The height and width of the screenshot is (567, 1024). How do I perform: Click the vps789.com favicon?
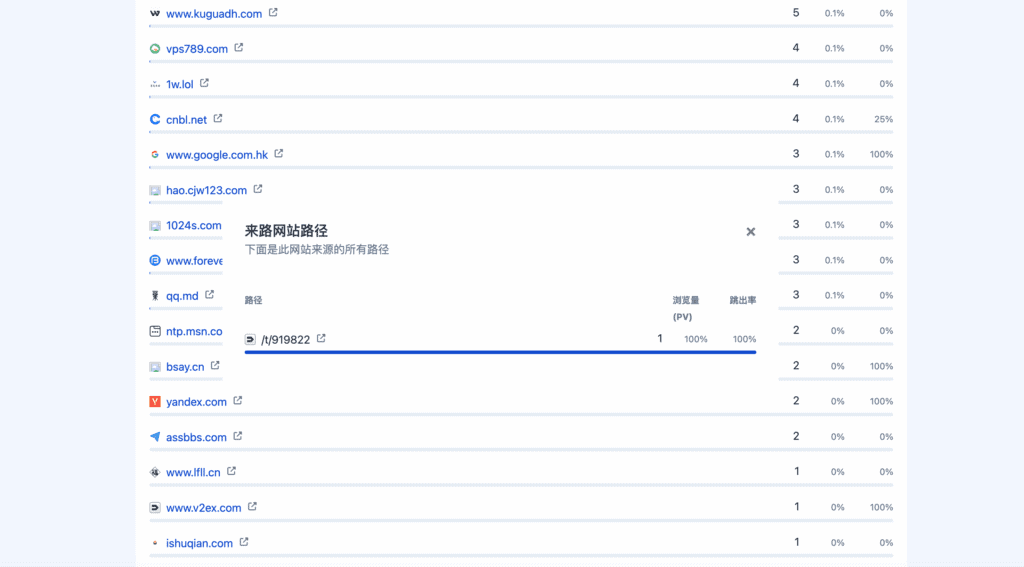point(155,48)
